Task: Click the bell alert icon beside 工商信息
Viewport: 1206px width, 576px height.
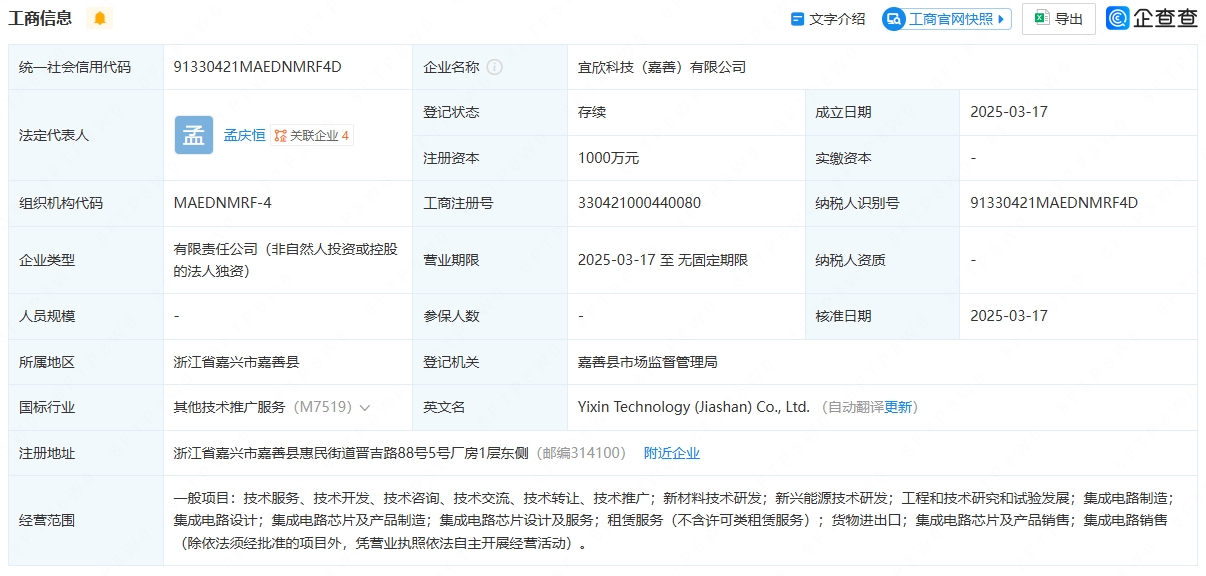Action: [x=100, y=18]
